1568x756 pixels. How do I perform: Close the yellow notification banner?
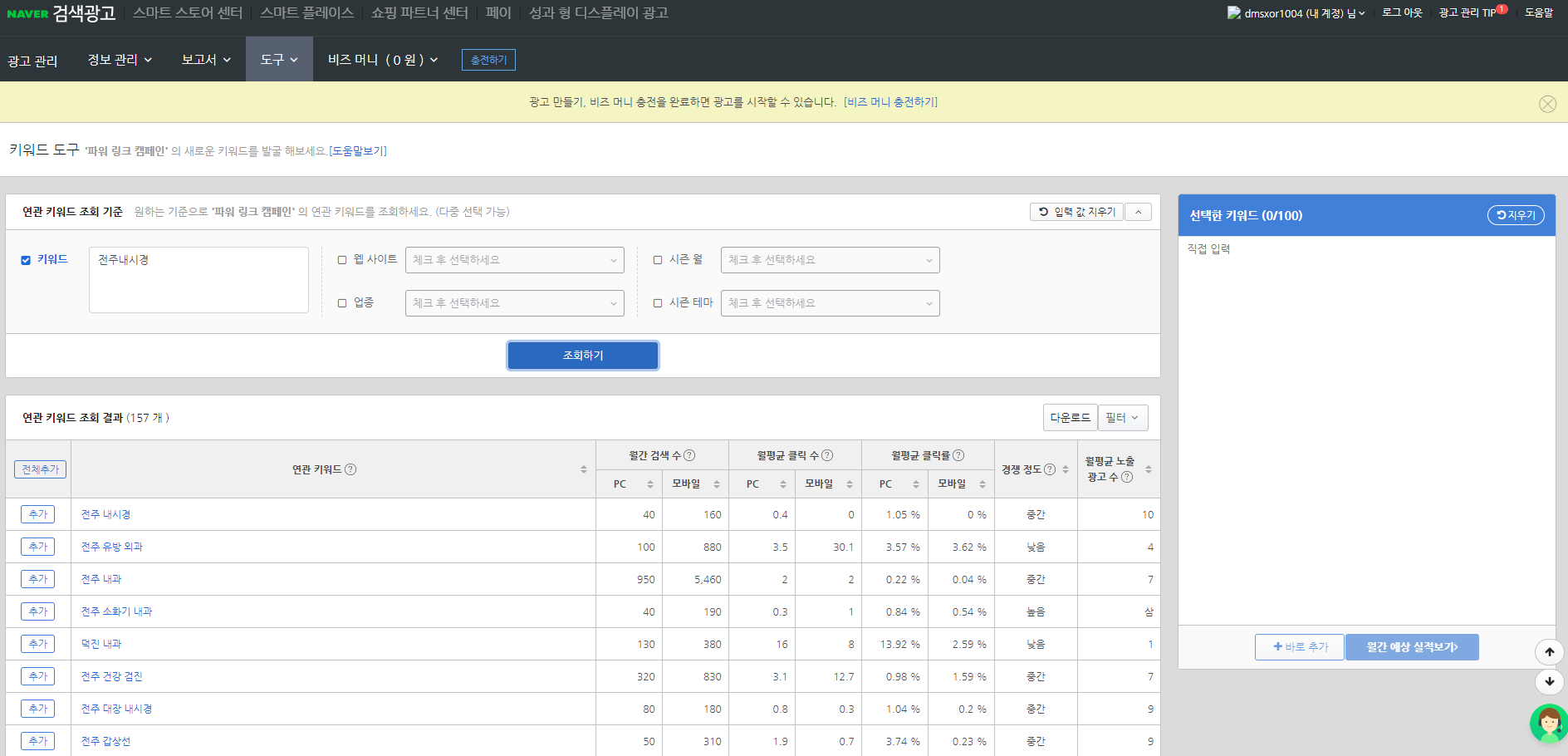pos(1547,104)
